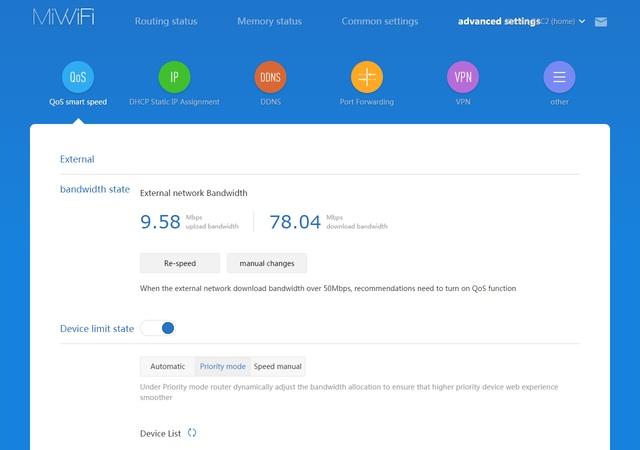
Task: Click the MiWiFi logo
Action: [x=64, y=17]
